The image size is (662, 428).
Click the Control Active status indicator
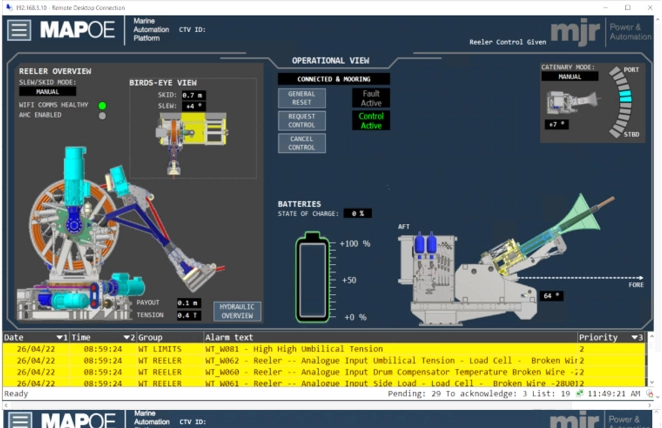(371, 120)
